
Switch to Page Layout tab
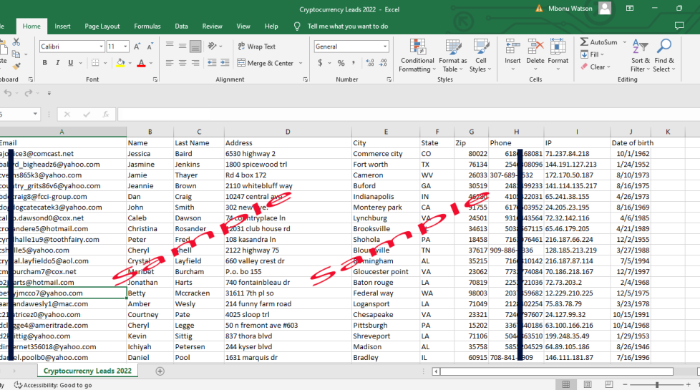point(102,26)
